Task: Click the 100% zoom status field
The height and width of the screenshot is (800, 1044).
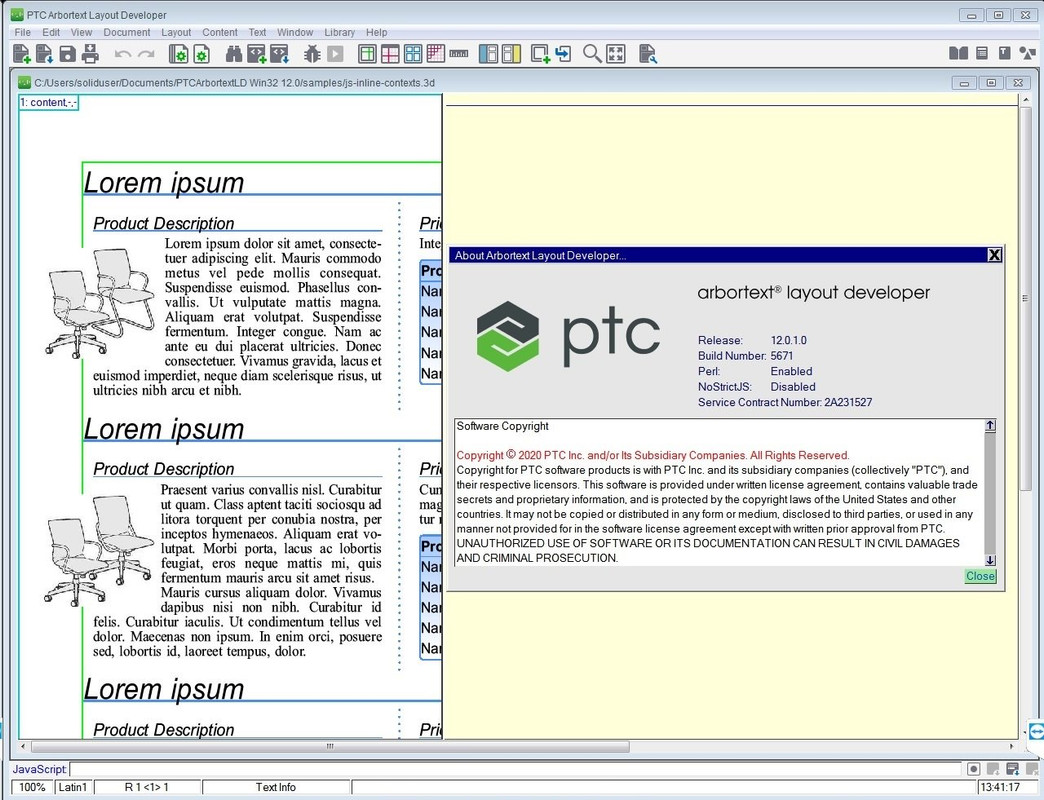Action: [32, 787]
